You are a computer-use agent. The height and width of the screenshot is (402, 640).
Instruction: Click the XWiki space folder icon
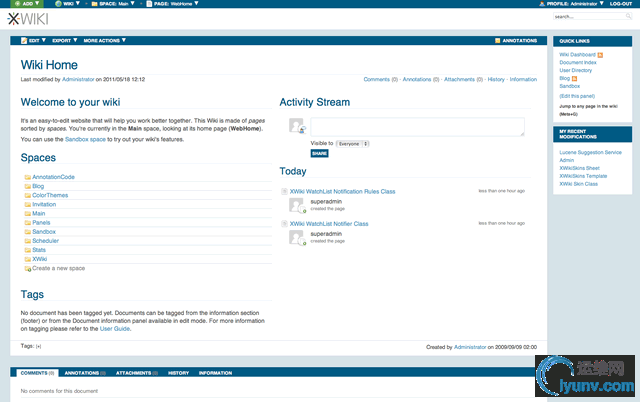27,259
